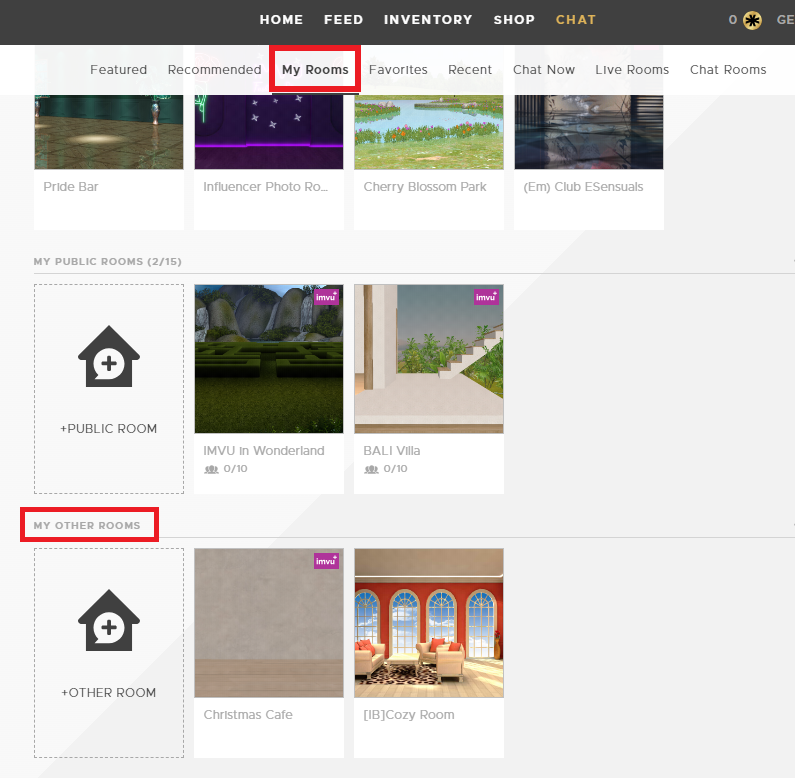Click the Influencer Photo Ro... title

[x=266, y=187]
